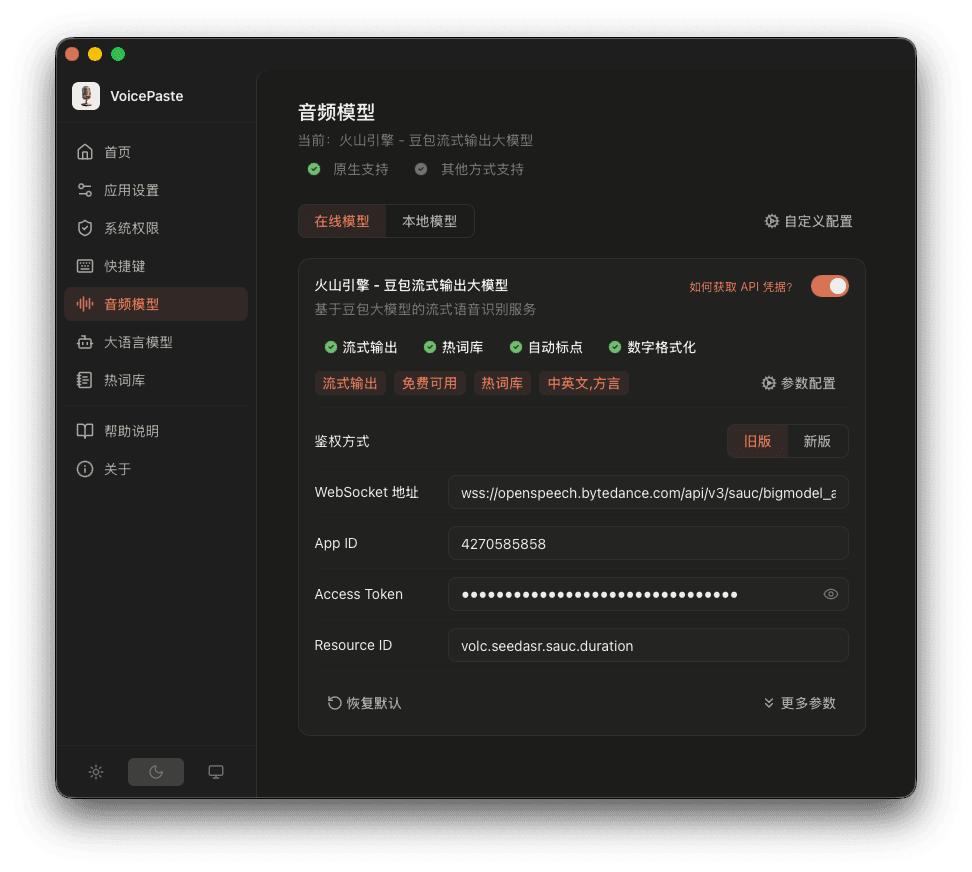Click the App ID input field
Screen dimensions: 972x872
pyautogui.click(x=648, y=544)
